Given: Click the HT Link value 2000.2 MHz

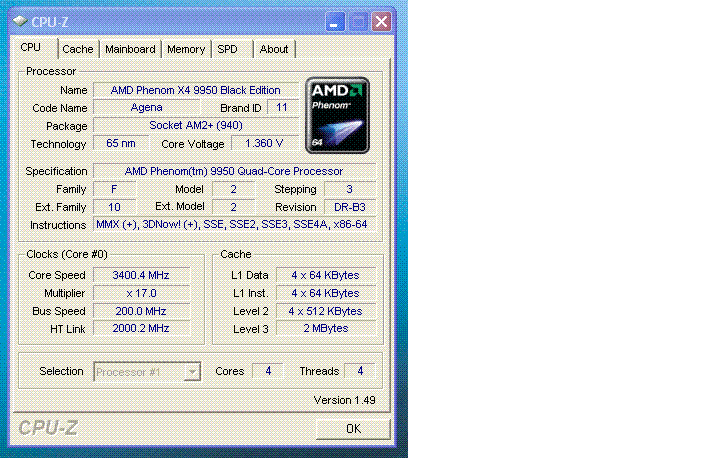Looking at the screenshot, I should point(141,328).
